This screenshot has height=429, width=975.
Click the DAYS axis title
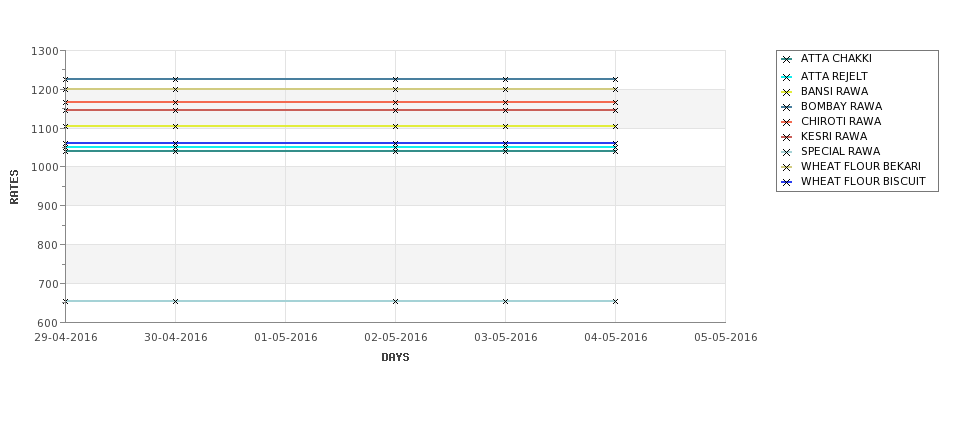(x=395, y=358)
